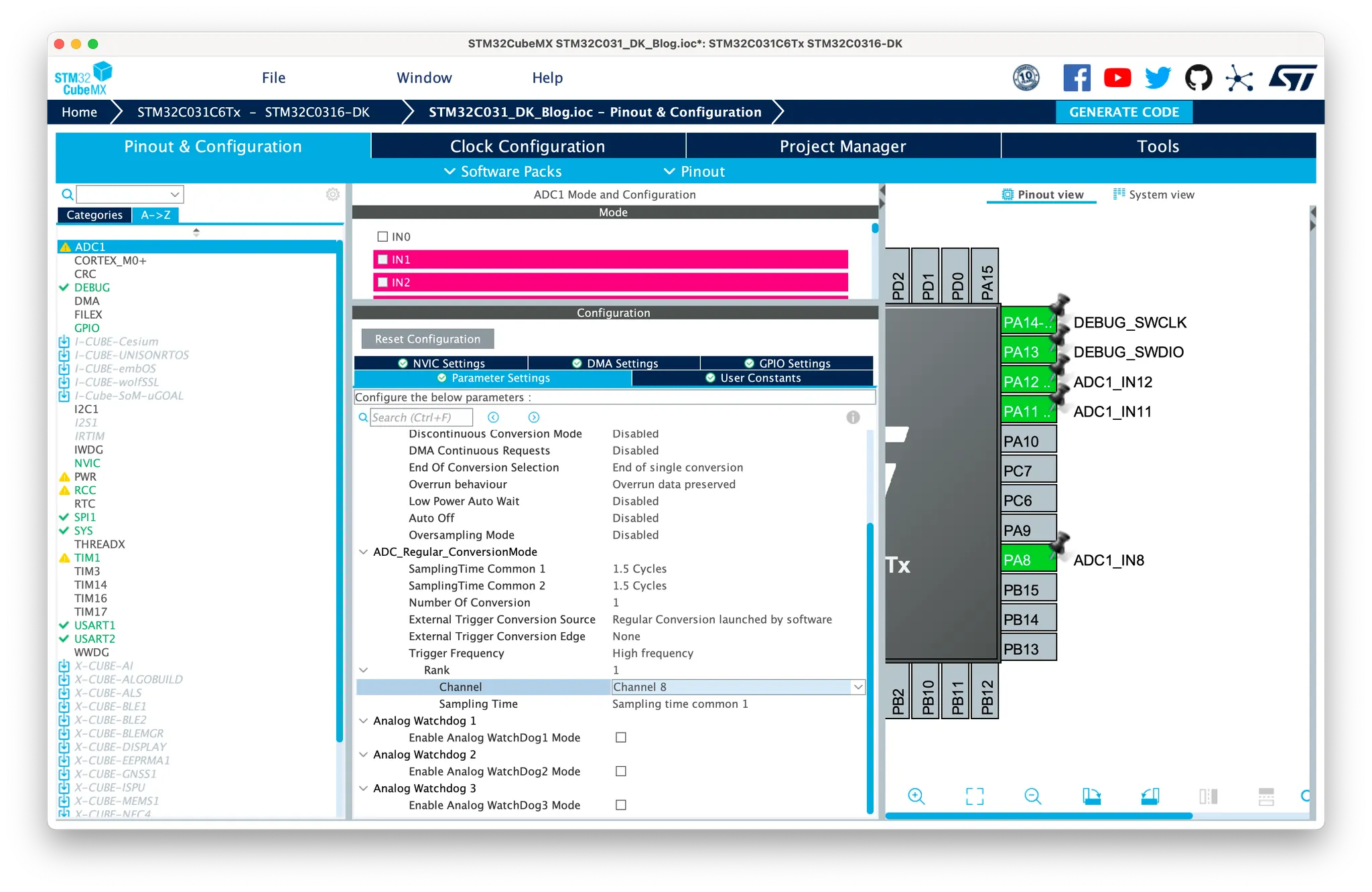Open the YouTube icon link

1117,78
